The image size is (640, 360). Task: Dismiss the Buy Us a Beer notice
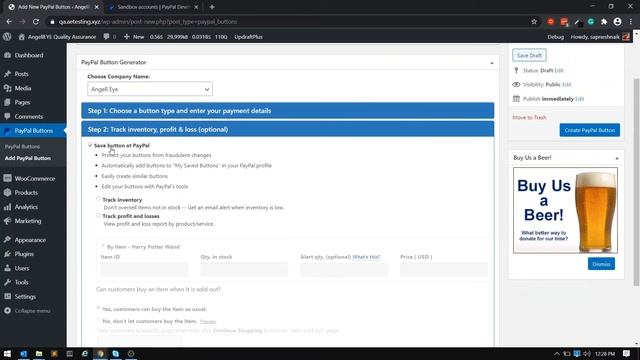tap(601, 264)
